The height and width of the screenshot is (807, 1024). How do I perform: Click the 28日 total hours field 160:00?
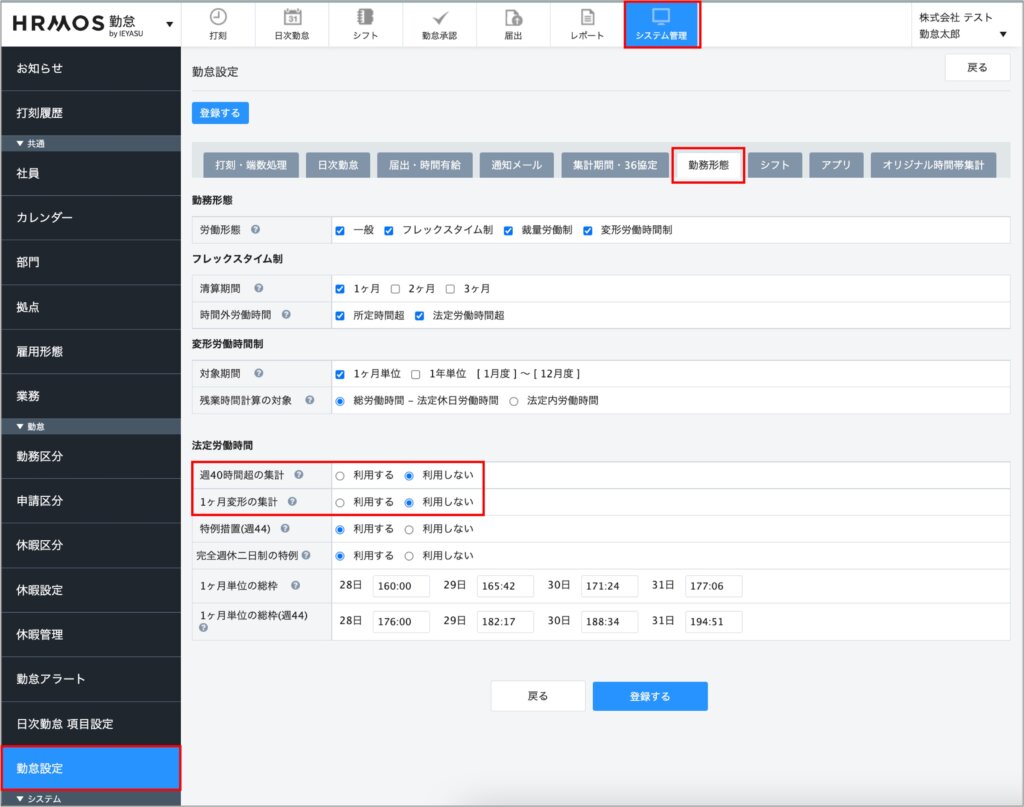pyautogui.click(x=400, y=586)
